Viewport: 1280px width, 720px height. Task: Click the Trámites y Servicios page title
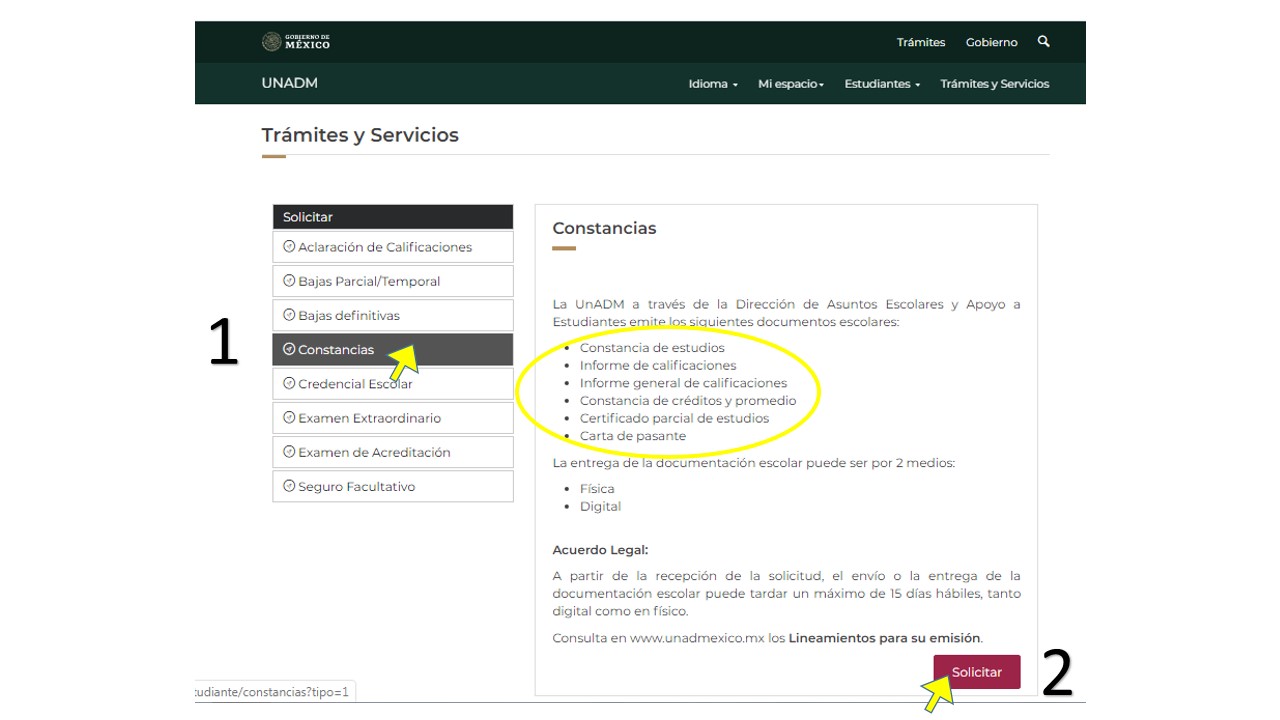360,135
